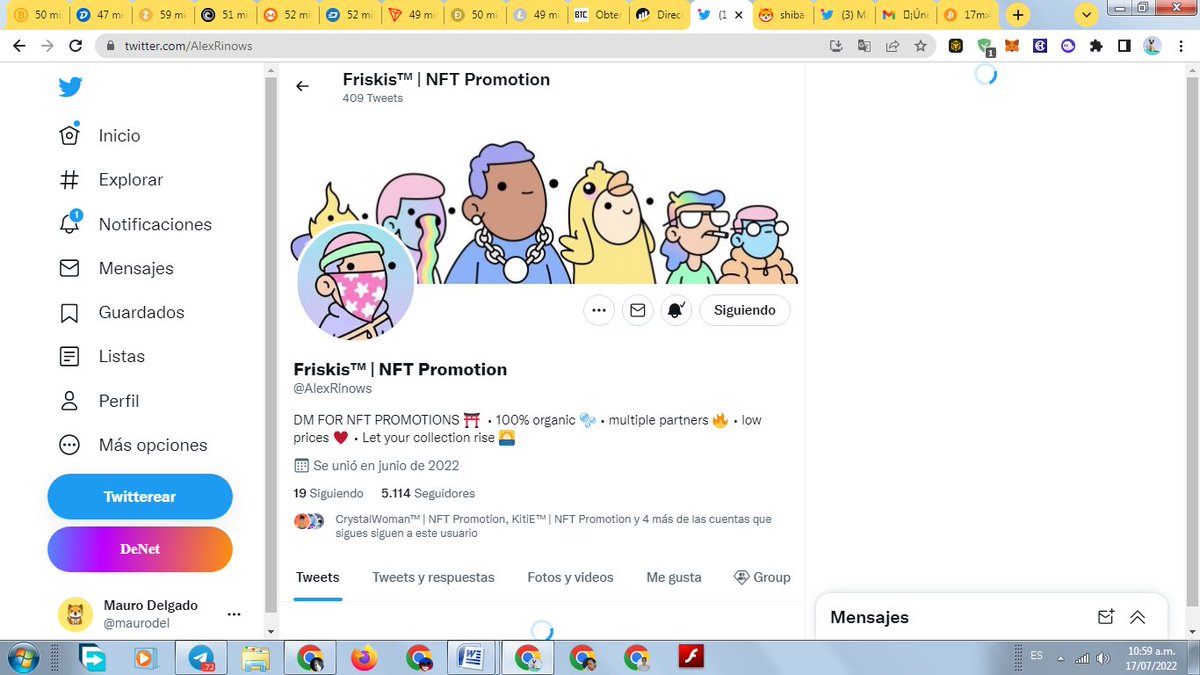
Task: Switch to the Obte BTC tab
Action: point(596,15)
